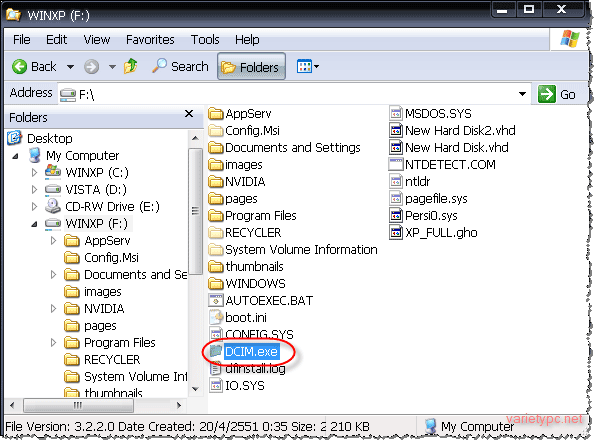This screenshot has width=594, height=440.
Task: Select the XP_FULL.gho file
Action: [433, 232]
